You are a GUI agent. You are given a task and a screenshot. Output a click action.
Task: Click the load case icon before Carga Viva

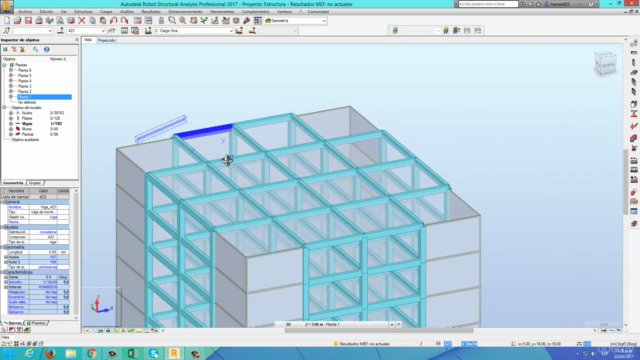[148, 31]
